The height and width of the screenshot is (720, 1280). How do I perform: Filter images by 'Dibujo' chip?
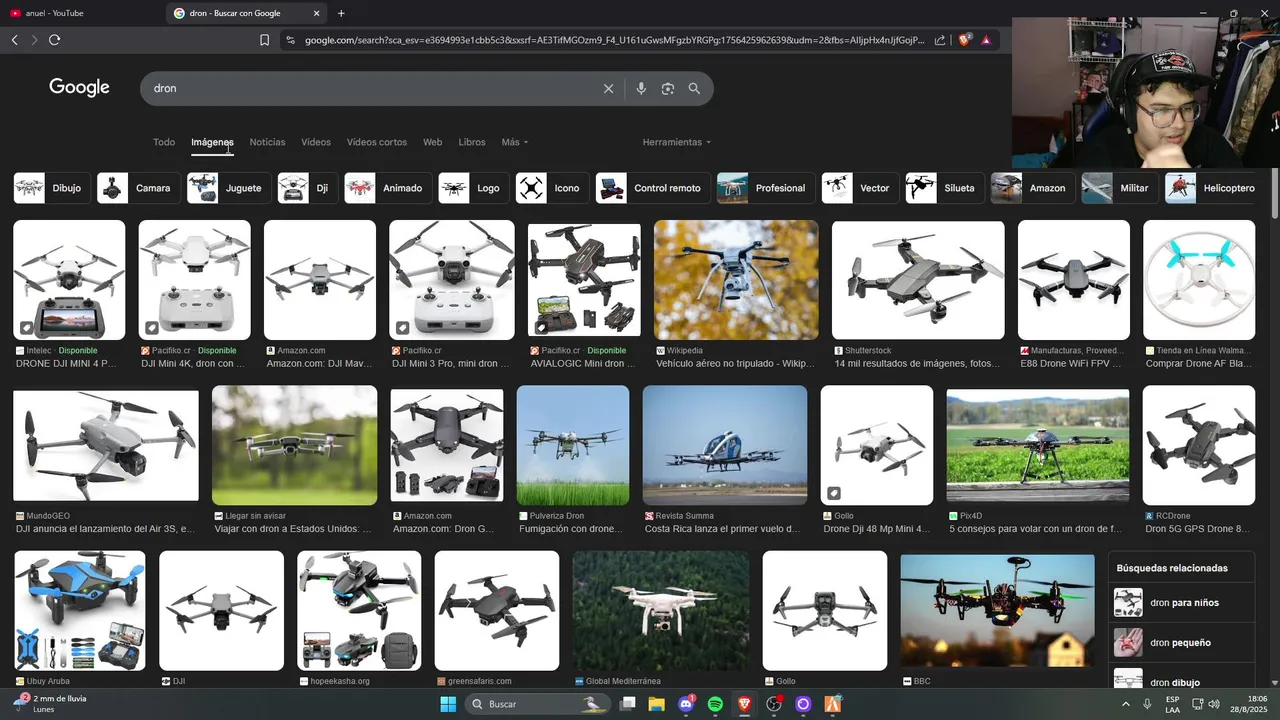point(52,188)
